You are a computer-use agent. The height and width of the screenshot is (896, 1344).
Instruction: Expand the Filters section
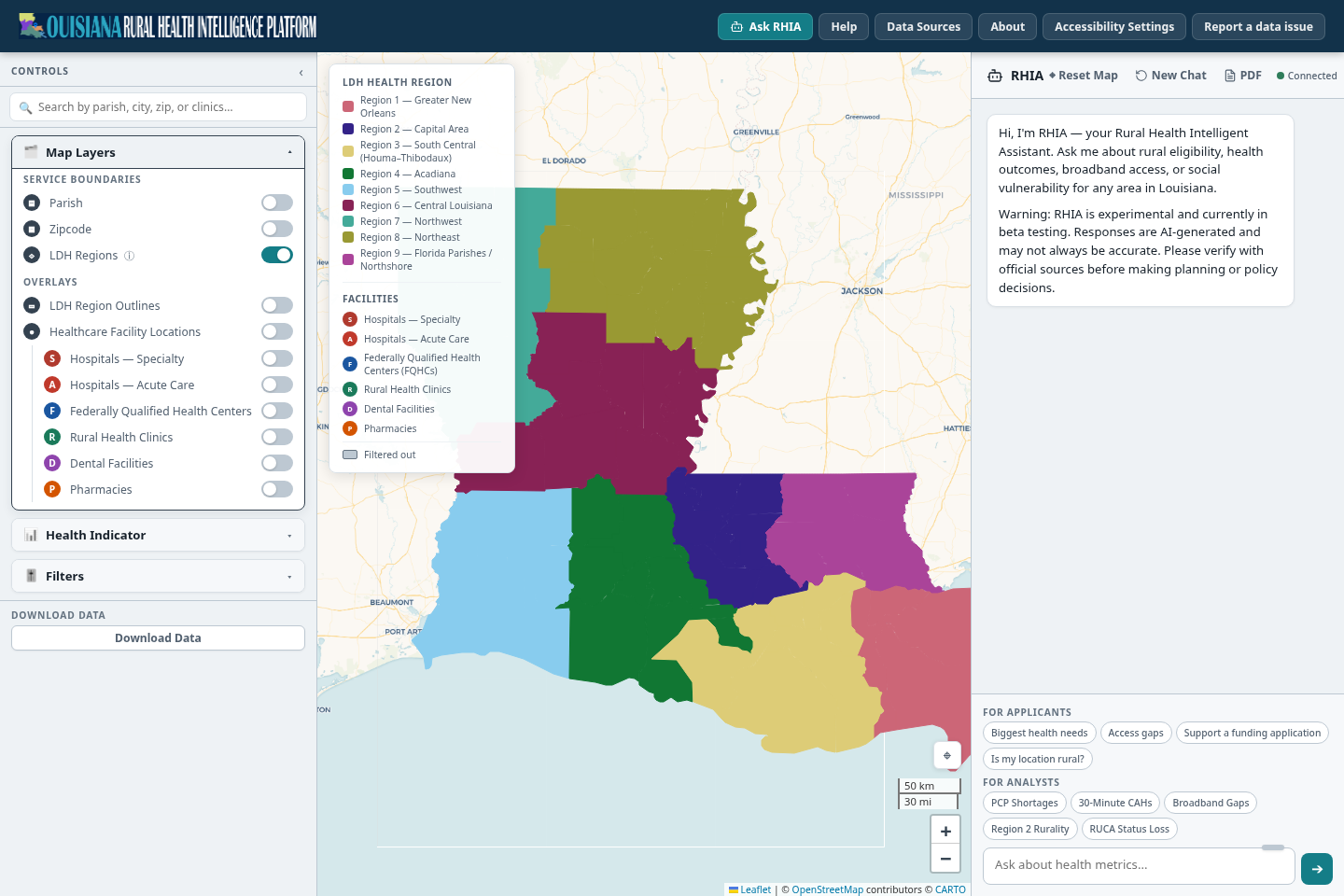click(159, 576)
